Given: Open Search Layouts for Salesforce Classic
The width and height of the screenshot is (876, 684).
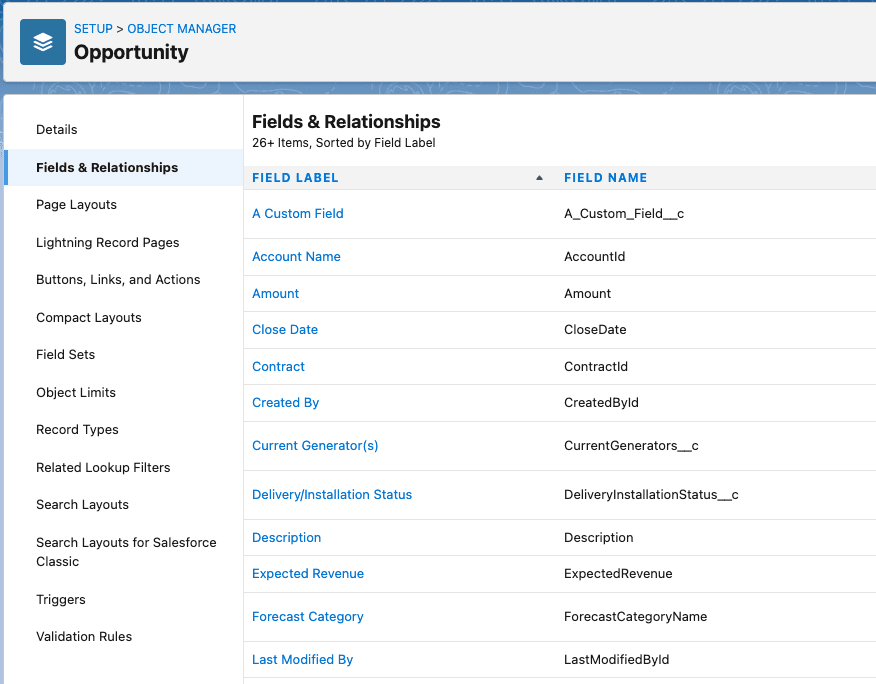Looking at the screenshot, I should pos(126,551).
